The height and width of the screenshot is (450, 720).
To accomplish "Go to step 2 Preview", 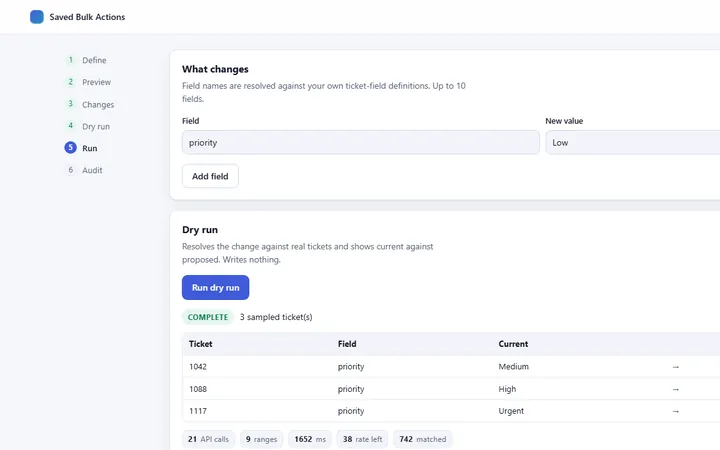I will tap(89, 82).
